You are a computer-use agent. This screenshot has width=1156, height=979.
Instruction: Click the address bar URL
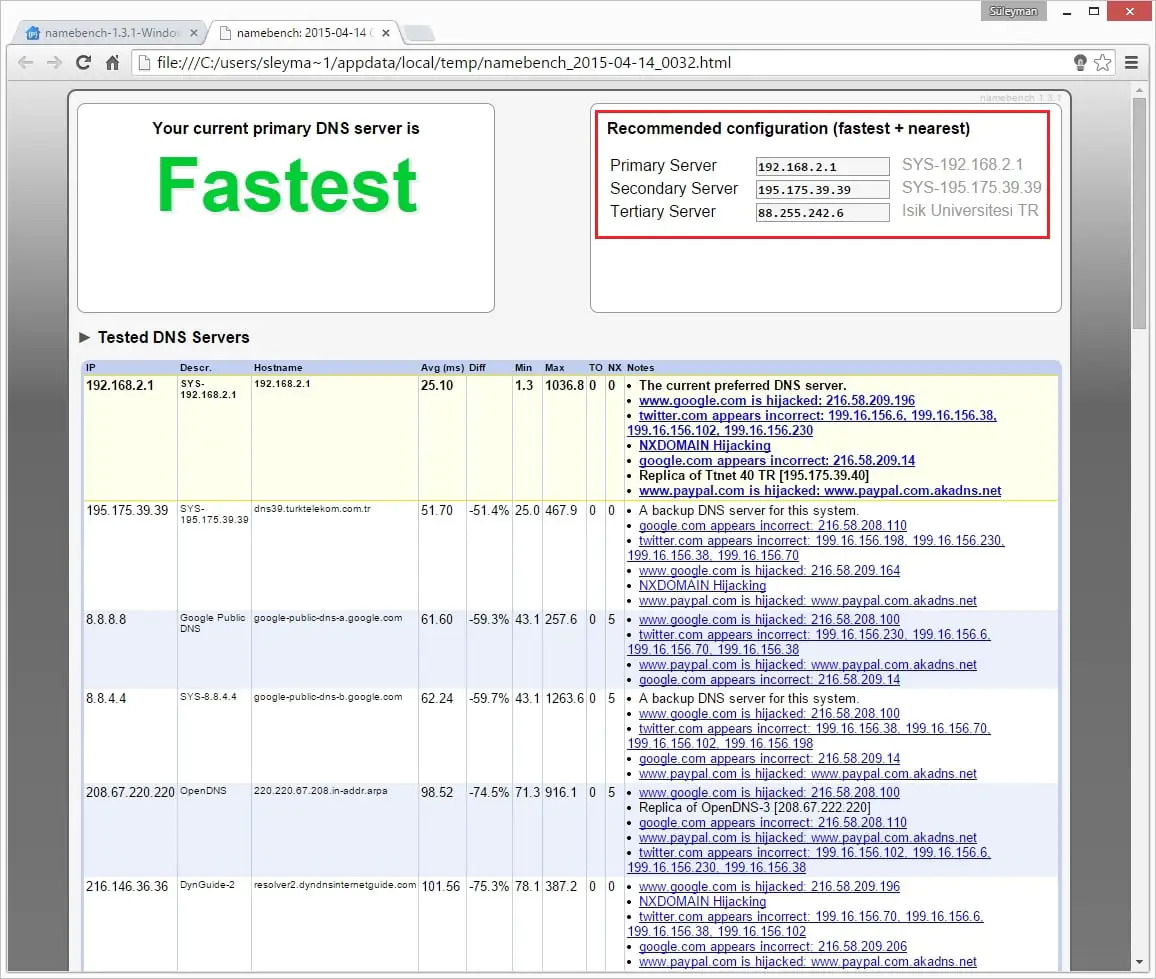click(444, 62)
